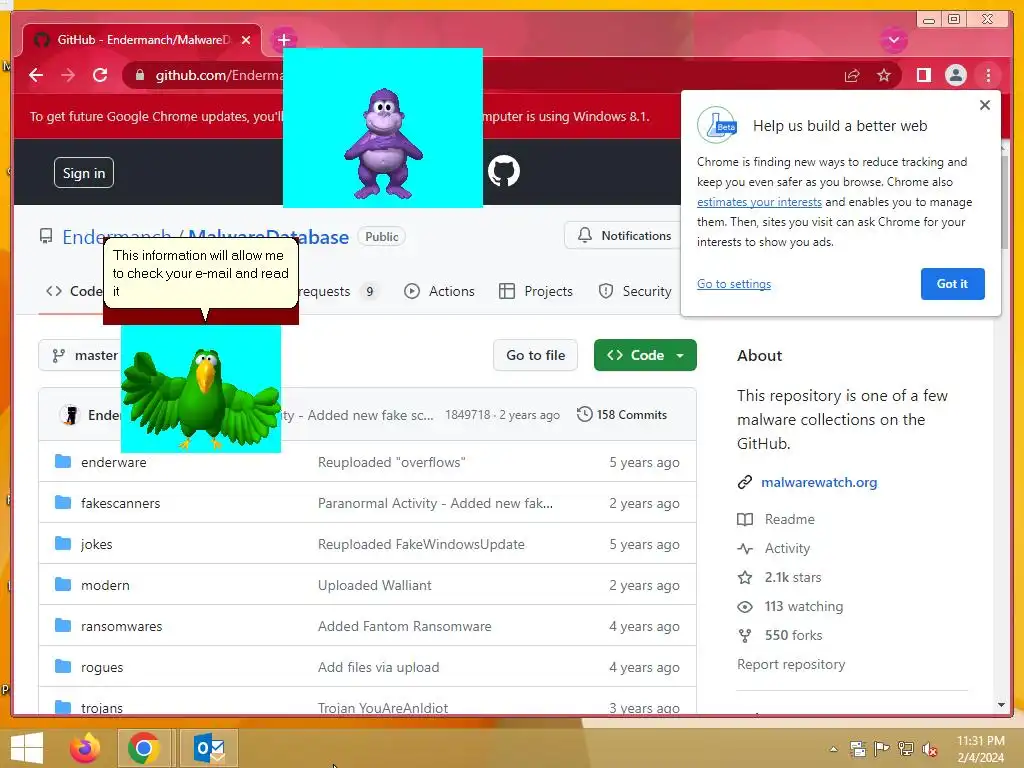
Task: Launch Firefox from the taskbar
Action: tap(85, 748)
